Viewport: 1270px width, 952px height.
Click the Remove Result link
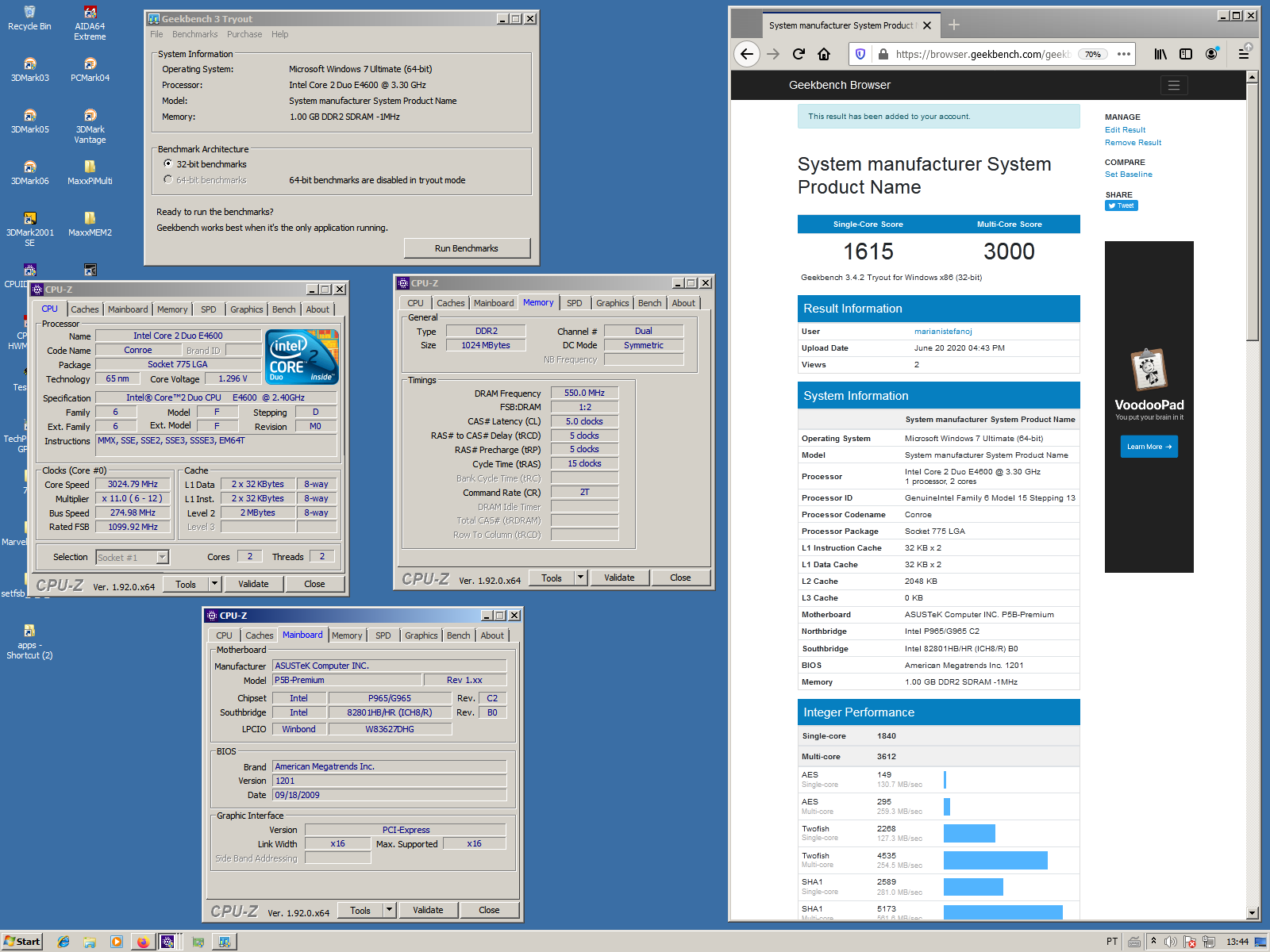pos(1133,142)
